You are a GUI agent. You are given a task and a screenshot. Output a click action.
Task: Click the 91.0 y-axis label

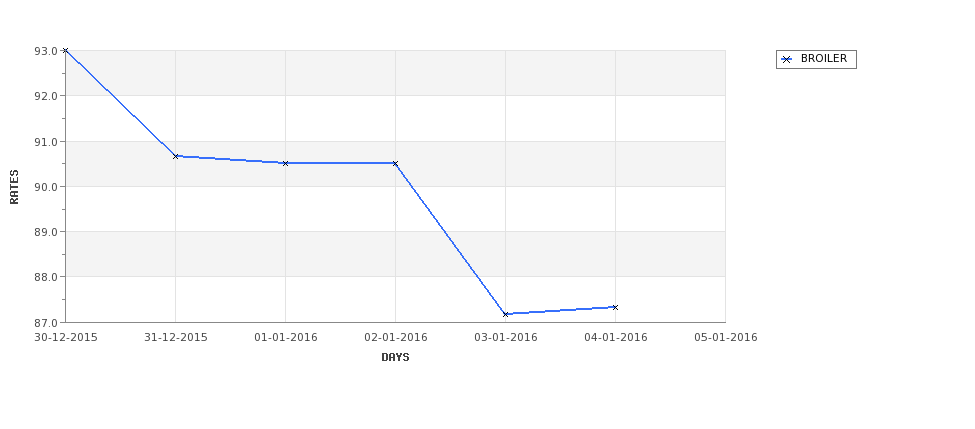[46, 142]
